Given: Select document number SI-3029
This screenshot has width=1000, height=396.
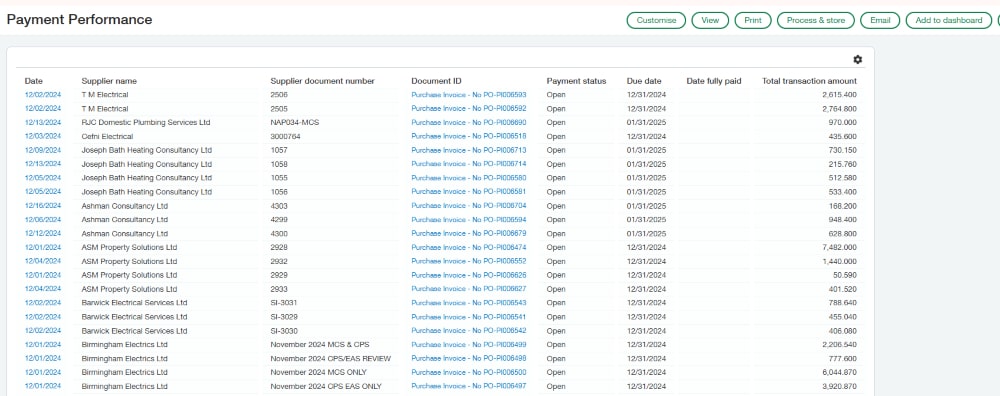Looking at the screenshot, I should click(284, 317).
